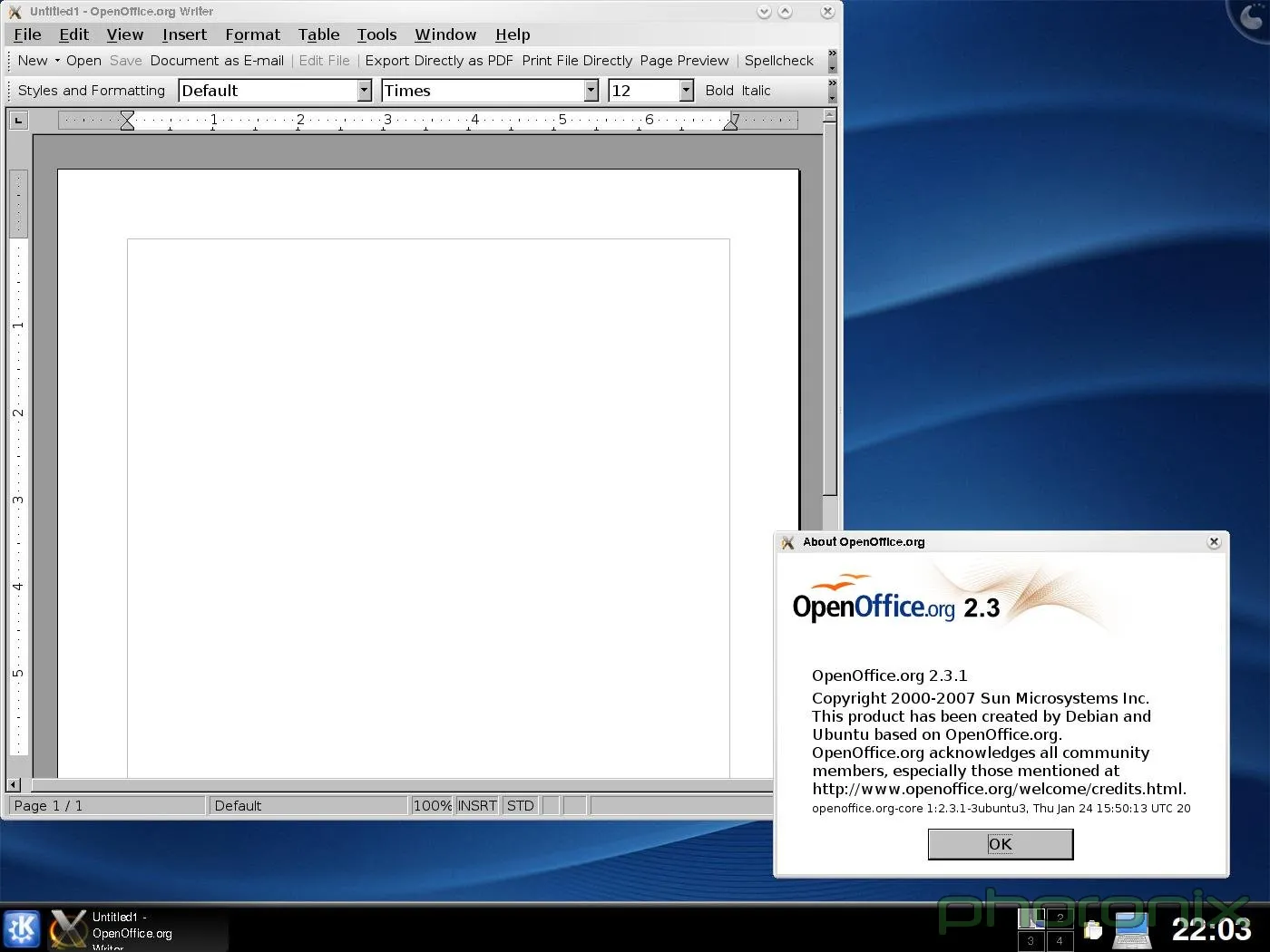Click Export Directly as PDF
1270x952 pixels.
[439, 61]
